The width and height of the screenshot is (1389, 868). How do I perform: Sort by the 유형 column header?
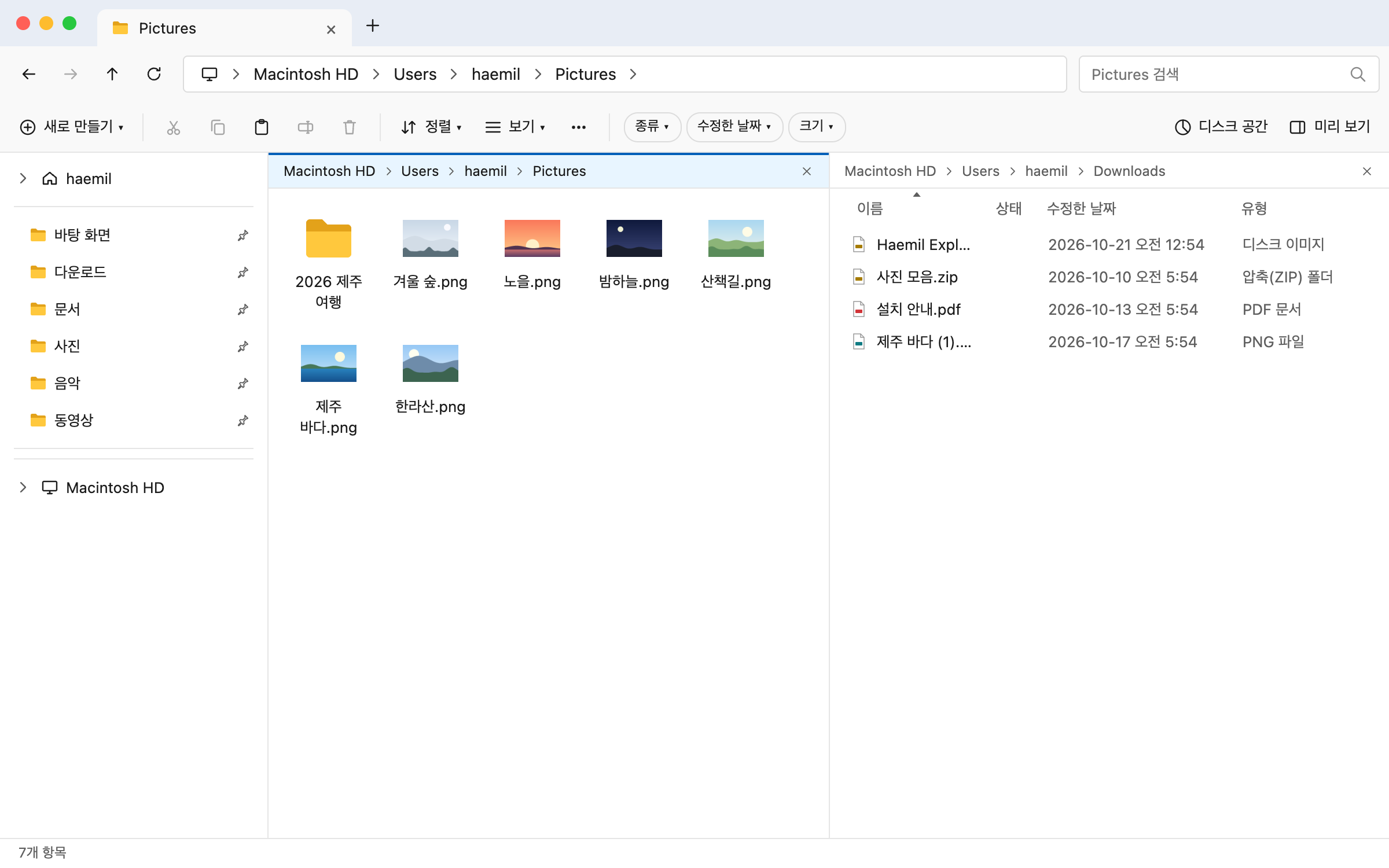[x=1254, y=208]
